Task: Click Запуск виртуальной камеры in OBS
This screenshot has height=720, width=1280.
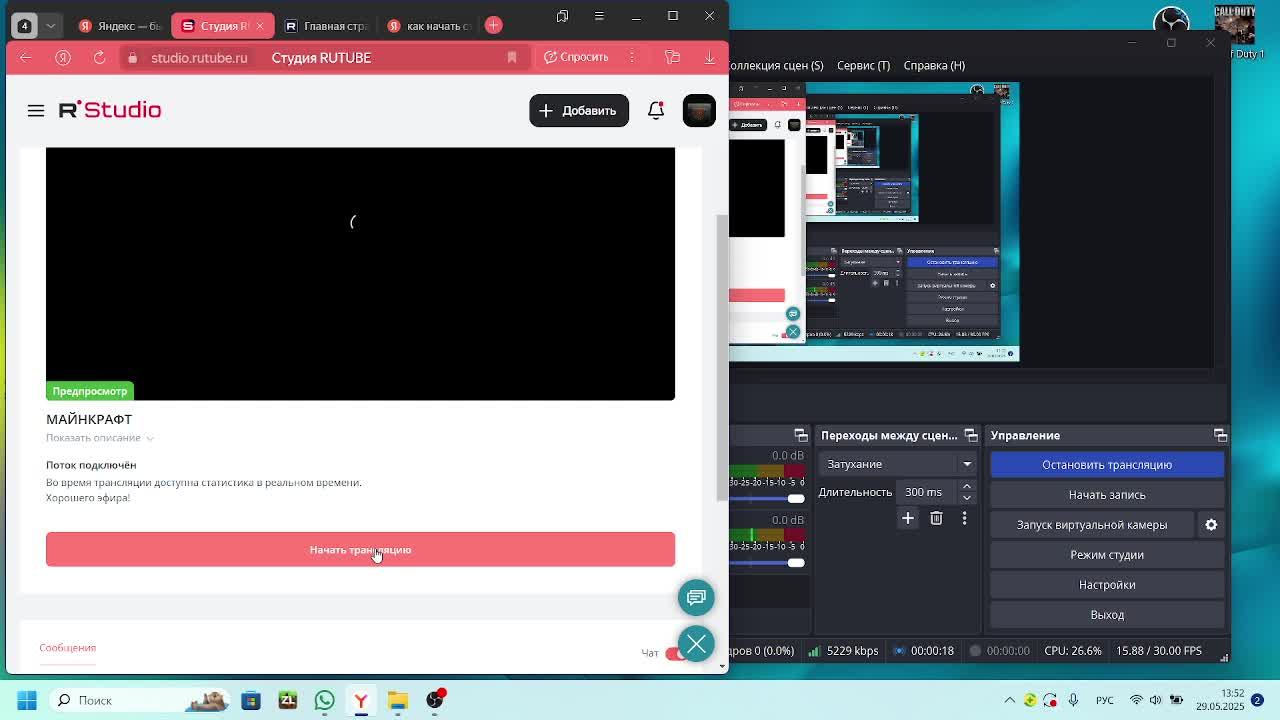Action: [1092, 524]
